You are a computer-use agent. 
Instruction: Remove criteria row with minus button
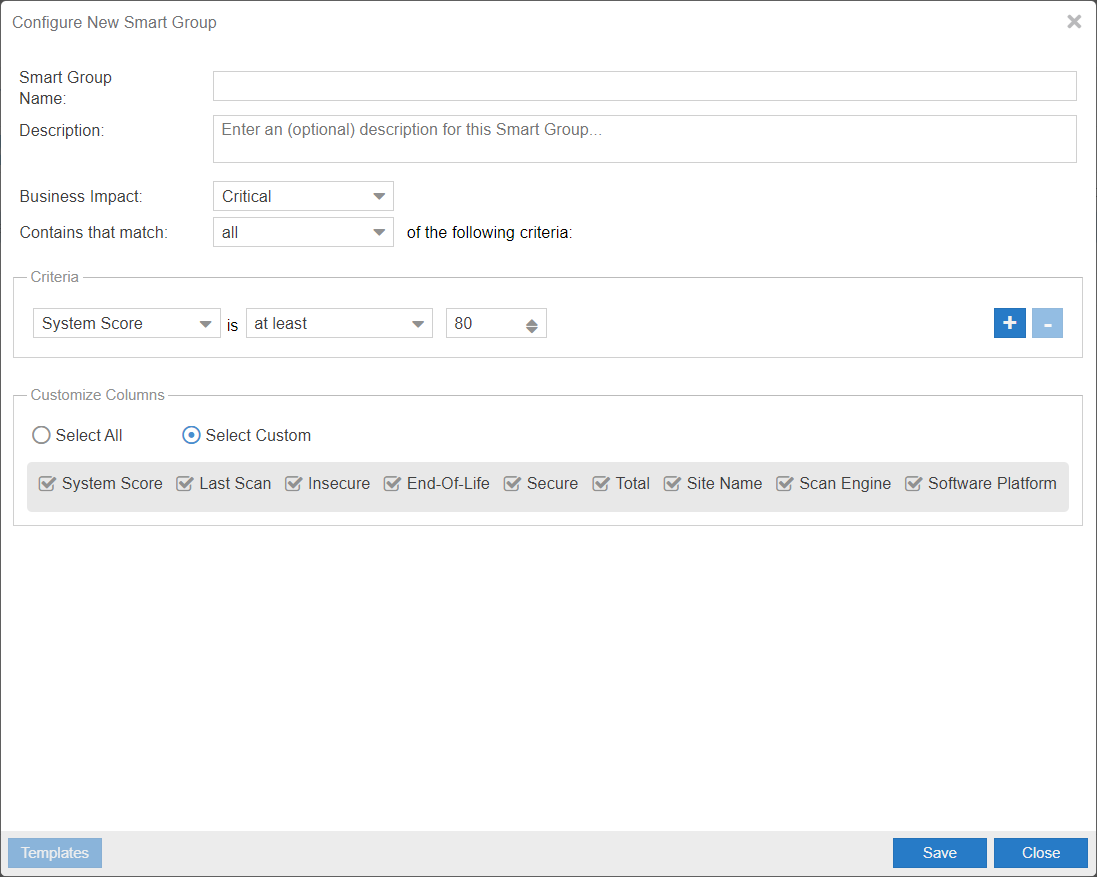(1047, 323)
